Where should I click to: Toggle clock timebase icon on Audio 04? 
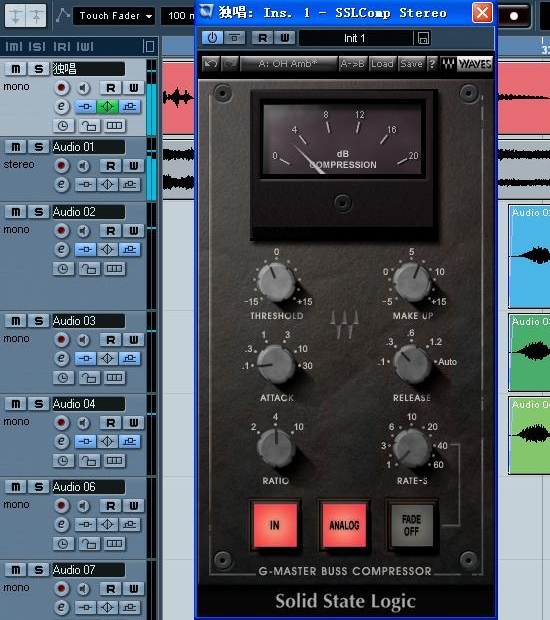tap(63, 460)
